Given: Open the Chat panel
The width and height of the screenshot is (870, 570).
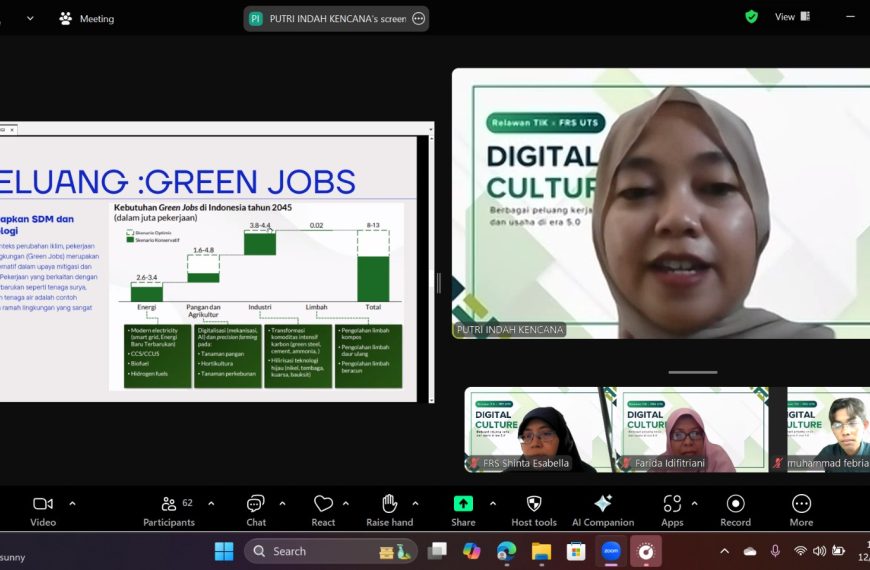Looking at the screenshot, I should (x=256, y=510).
